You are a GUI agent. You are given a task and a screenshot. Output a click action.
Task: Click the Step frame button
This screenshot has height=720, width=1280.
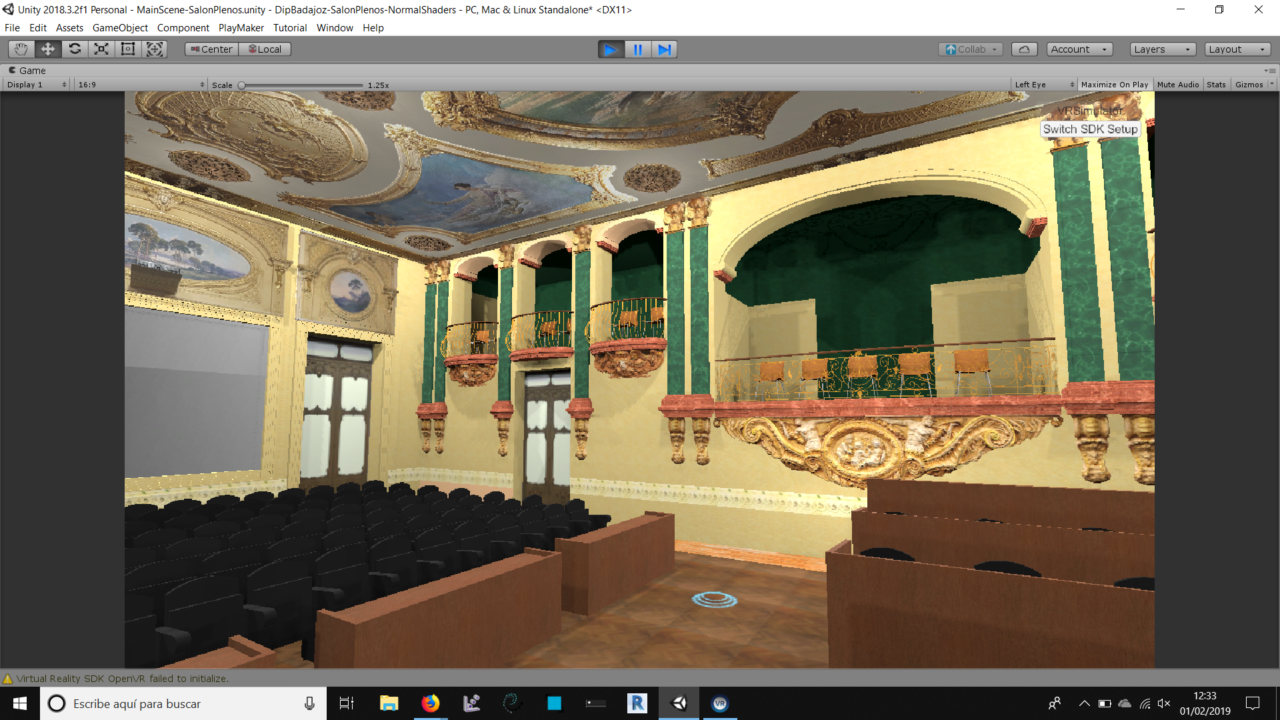(665, 49)
